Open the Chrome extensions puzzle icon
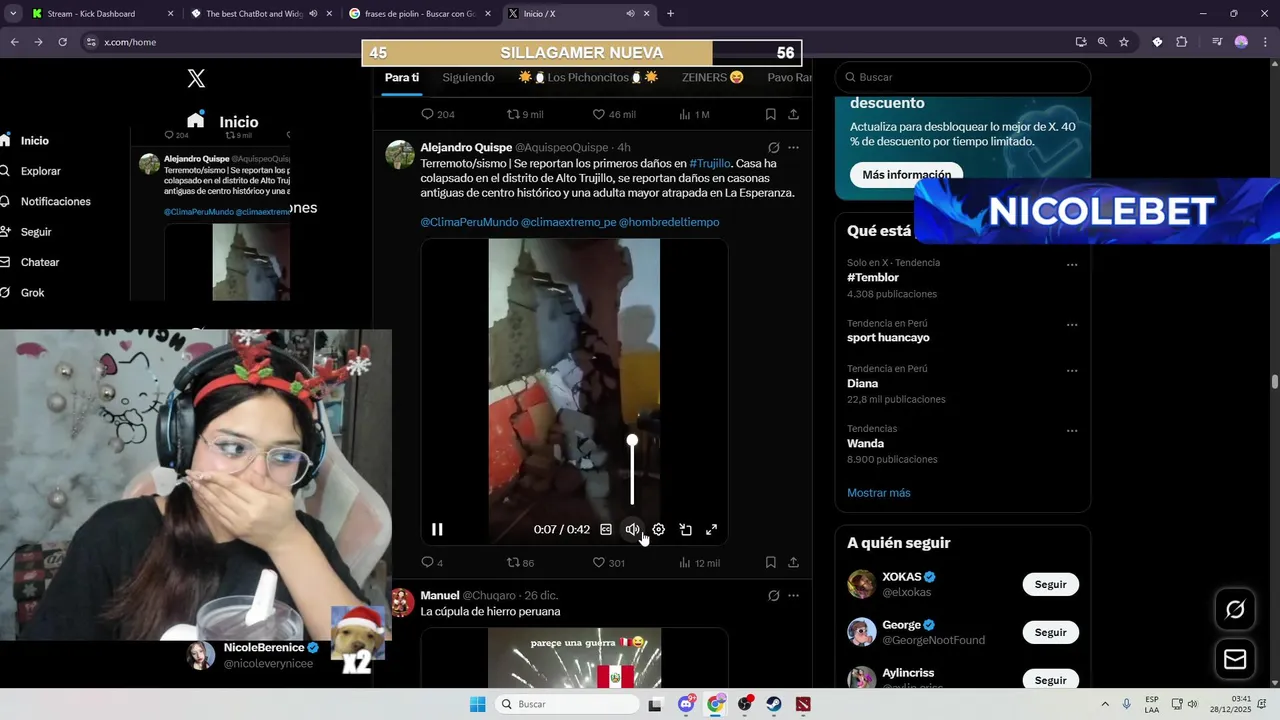The width and height of the screenshot is (1280, 720). point(1181,42)
